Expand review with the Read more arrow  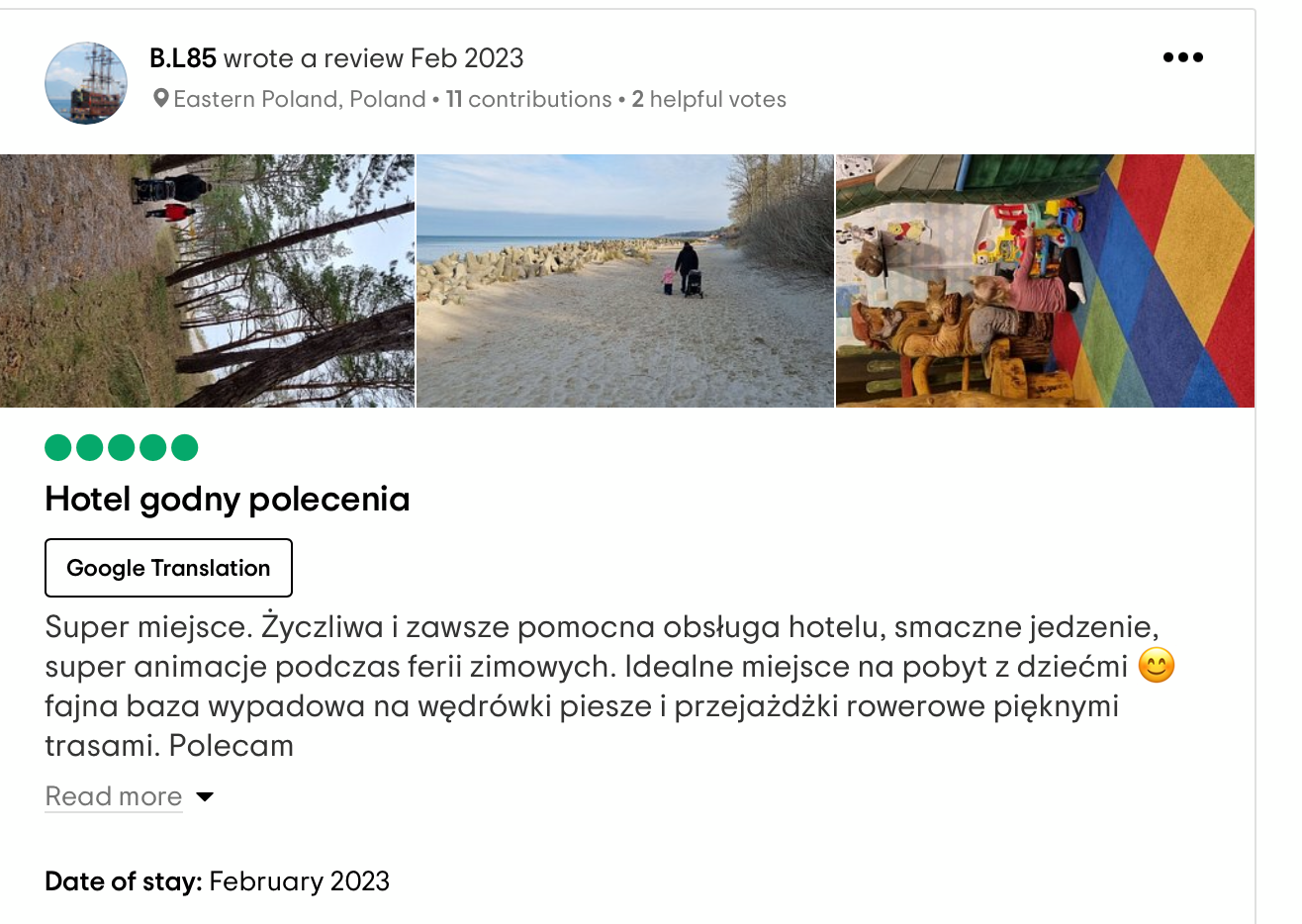point(206,796)
